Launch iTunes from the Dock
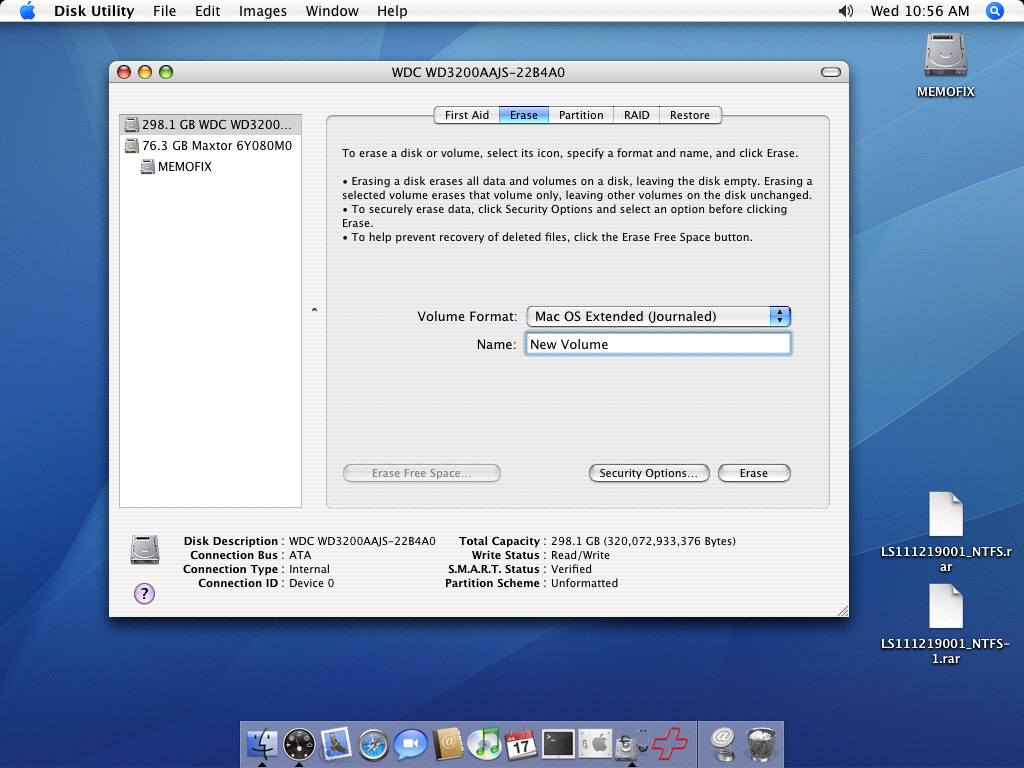This screenshot has width=1024, height=768. [485, 744]
